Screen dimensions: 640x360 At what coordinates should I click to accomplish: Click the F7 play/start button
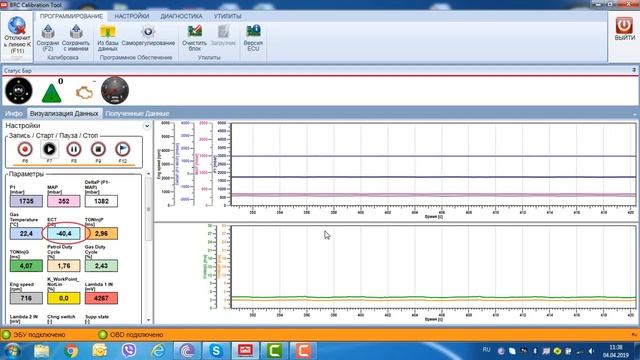(x=49, y=149)
